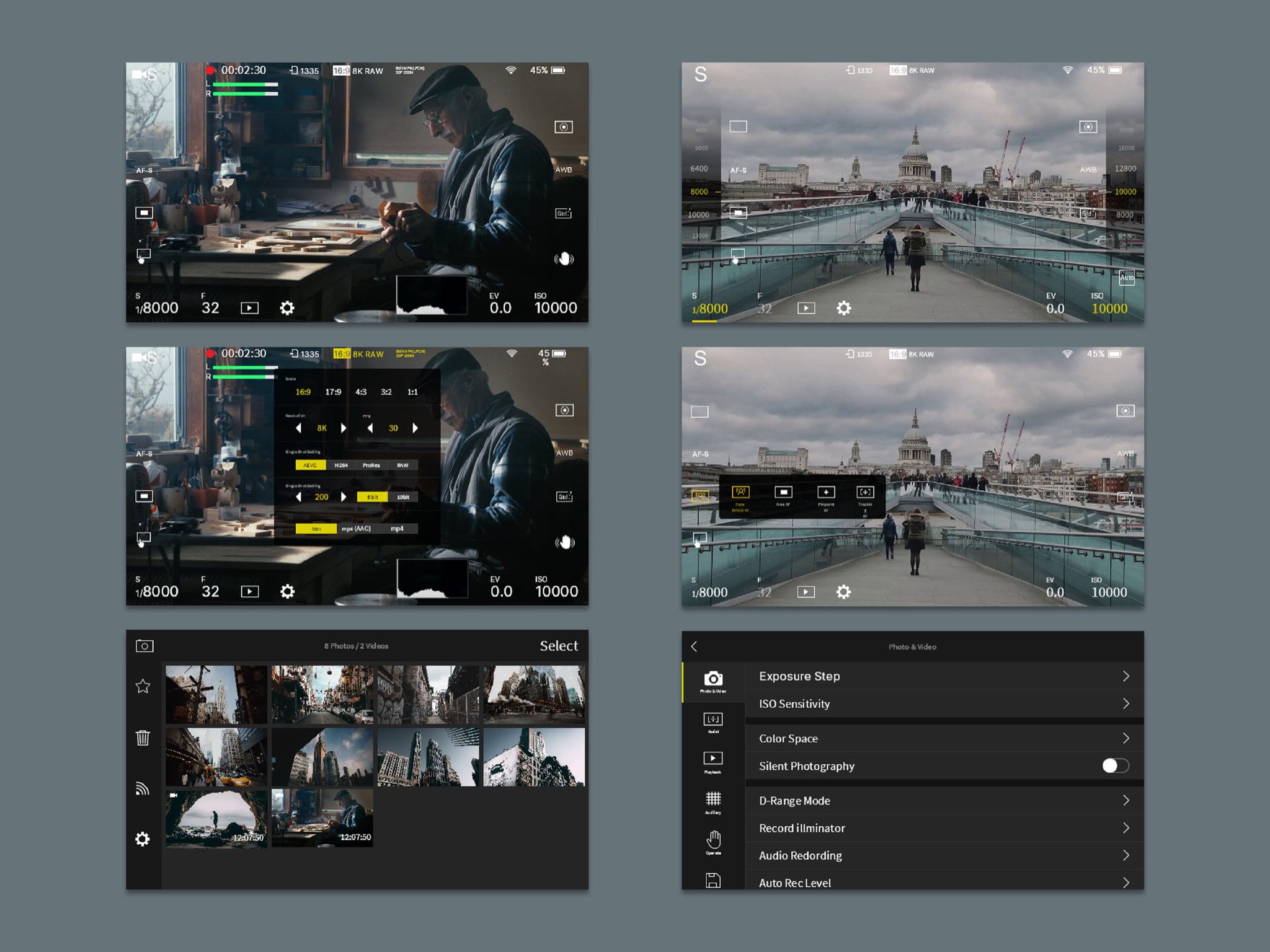The image size is (1270, 952).
Task: Tap metering icon on the format-panel screen
Action: tap(564, 410)
